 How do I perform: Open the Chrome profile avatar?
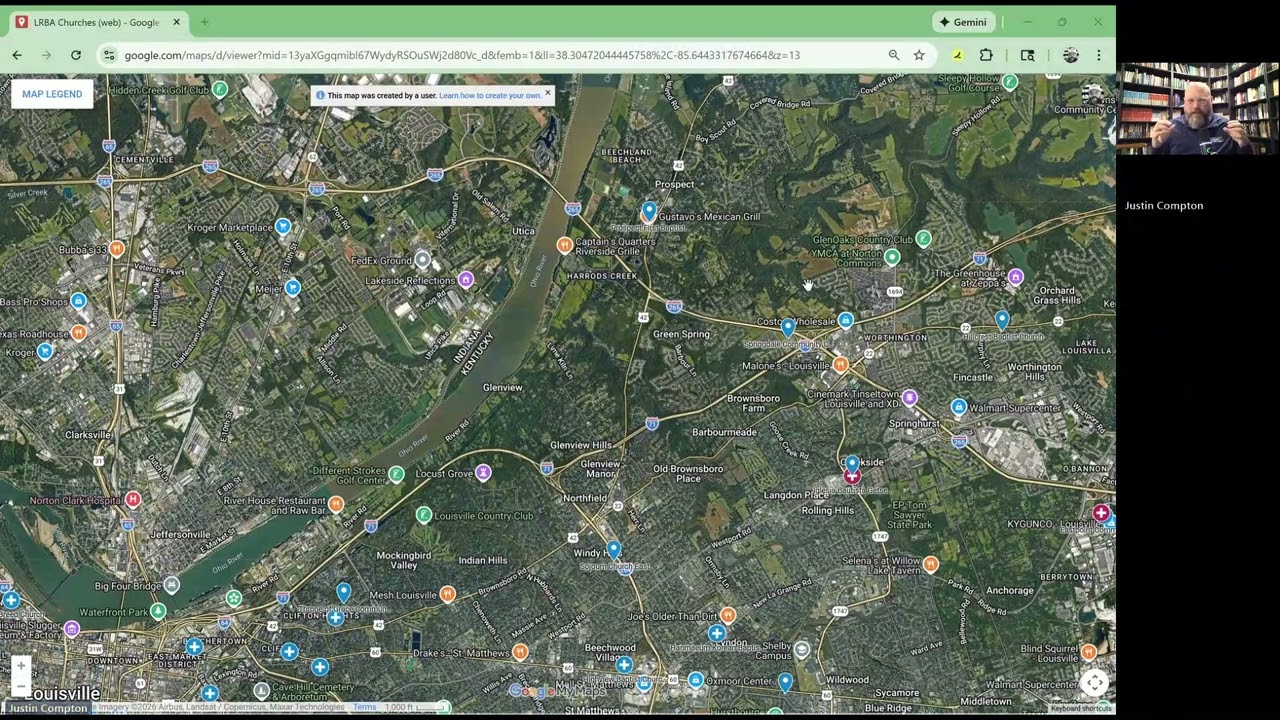1070,55
